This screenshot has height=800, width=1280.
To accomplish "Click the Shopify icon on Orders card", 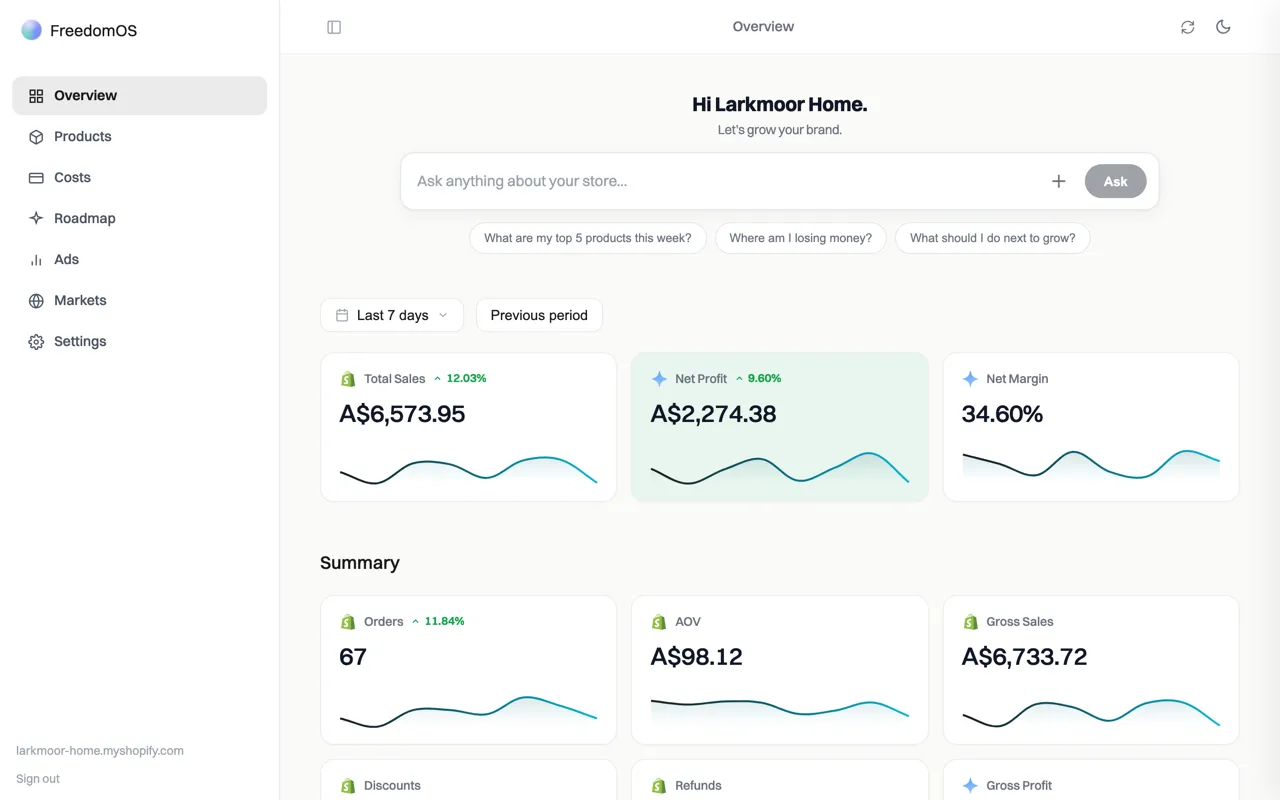I will [x=348, y=622].
